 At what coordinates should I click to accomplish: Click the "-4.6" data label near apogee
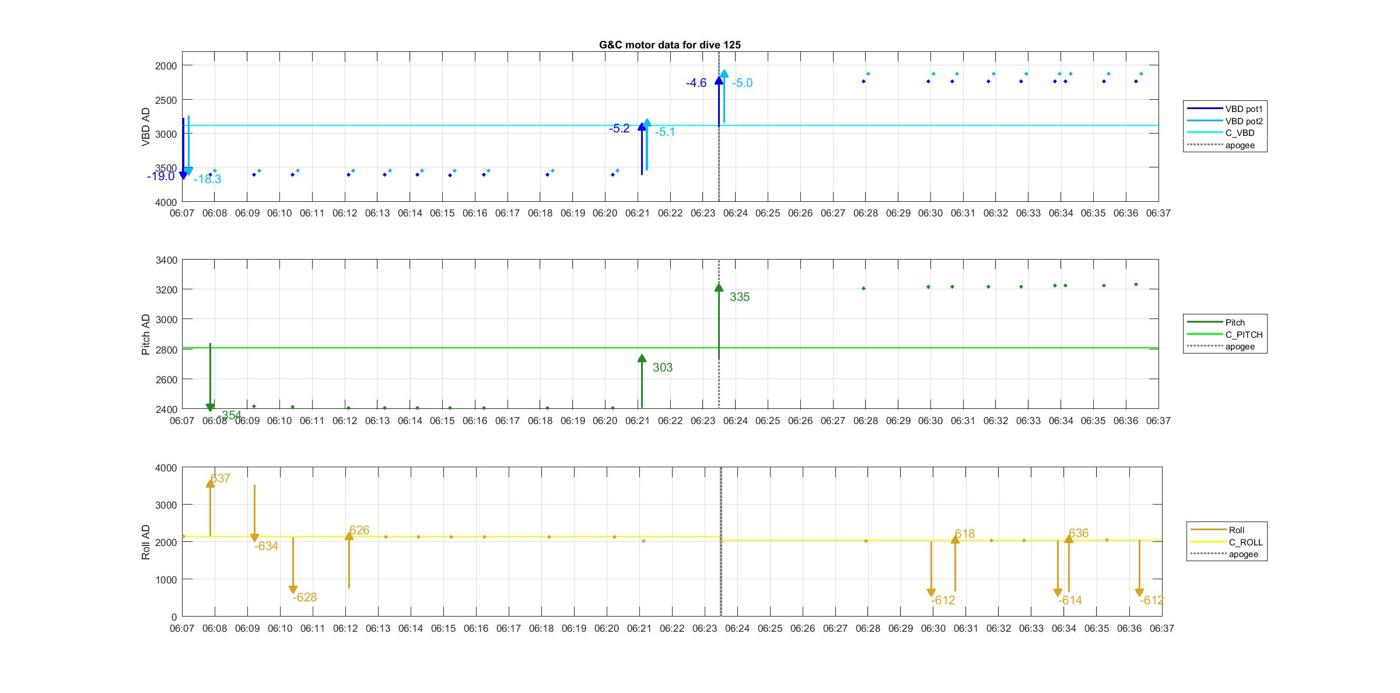[x=697, y=84]
